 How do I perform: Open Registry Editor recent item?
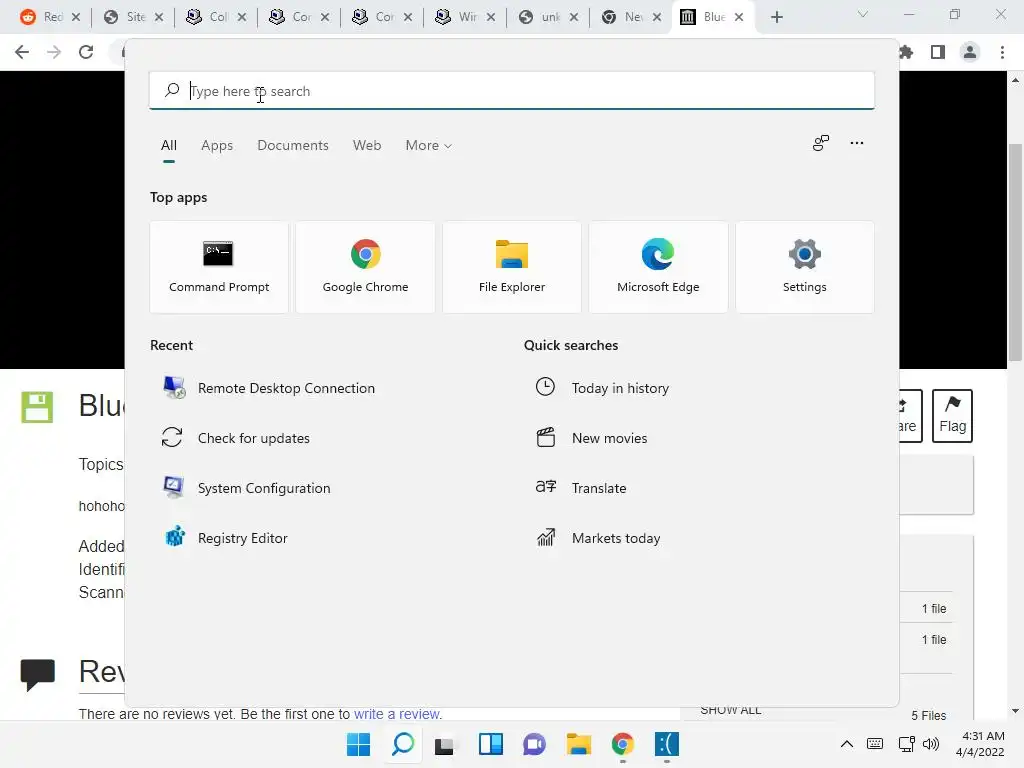click(x=225, y=538)
